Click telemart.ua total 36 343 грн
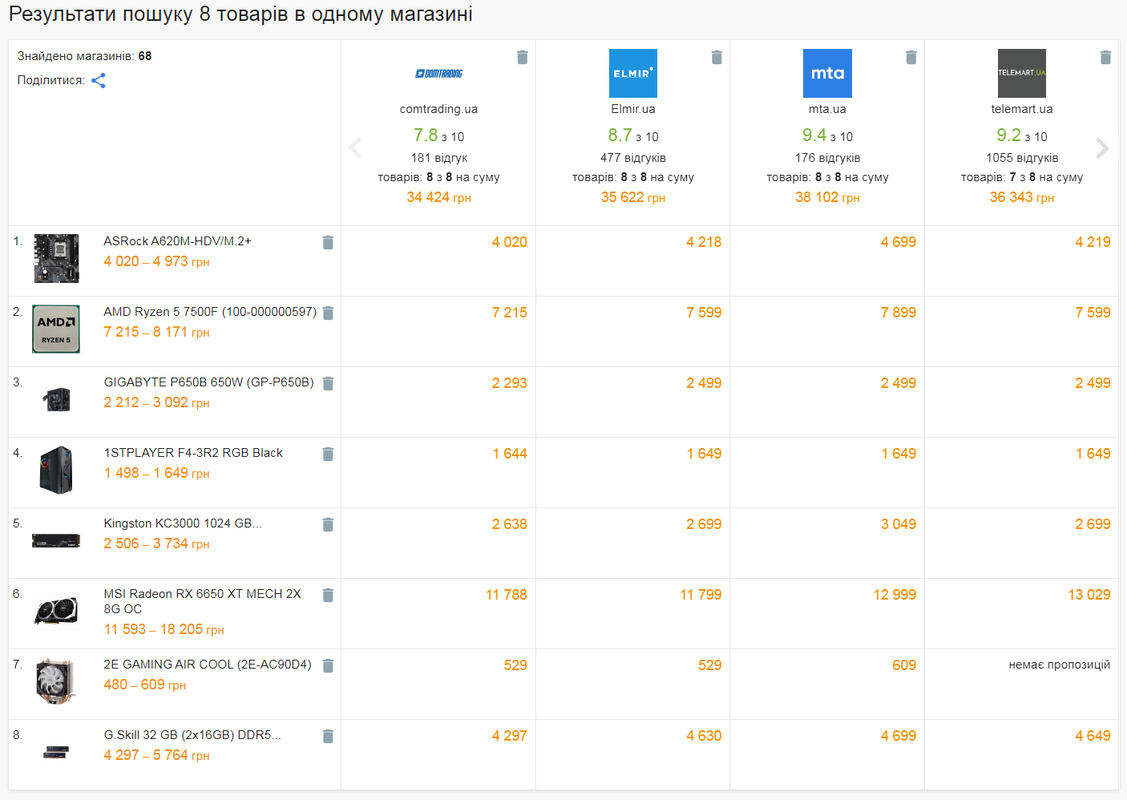 [x=1021, y=197]
